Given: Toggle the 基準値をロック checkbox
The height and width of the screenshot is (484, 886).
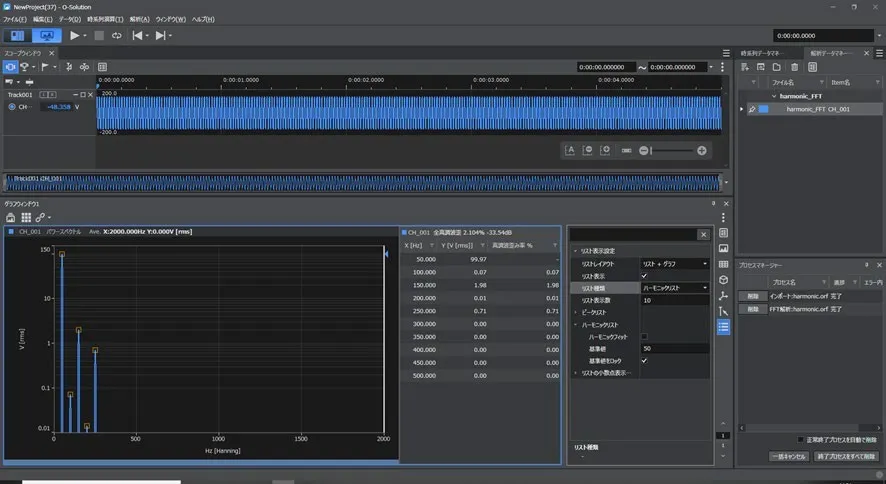Looking at the screenshot, I should 644,360.
